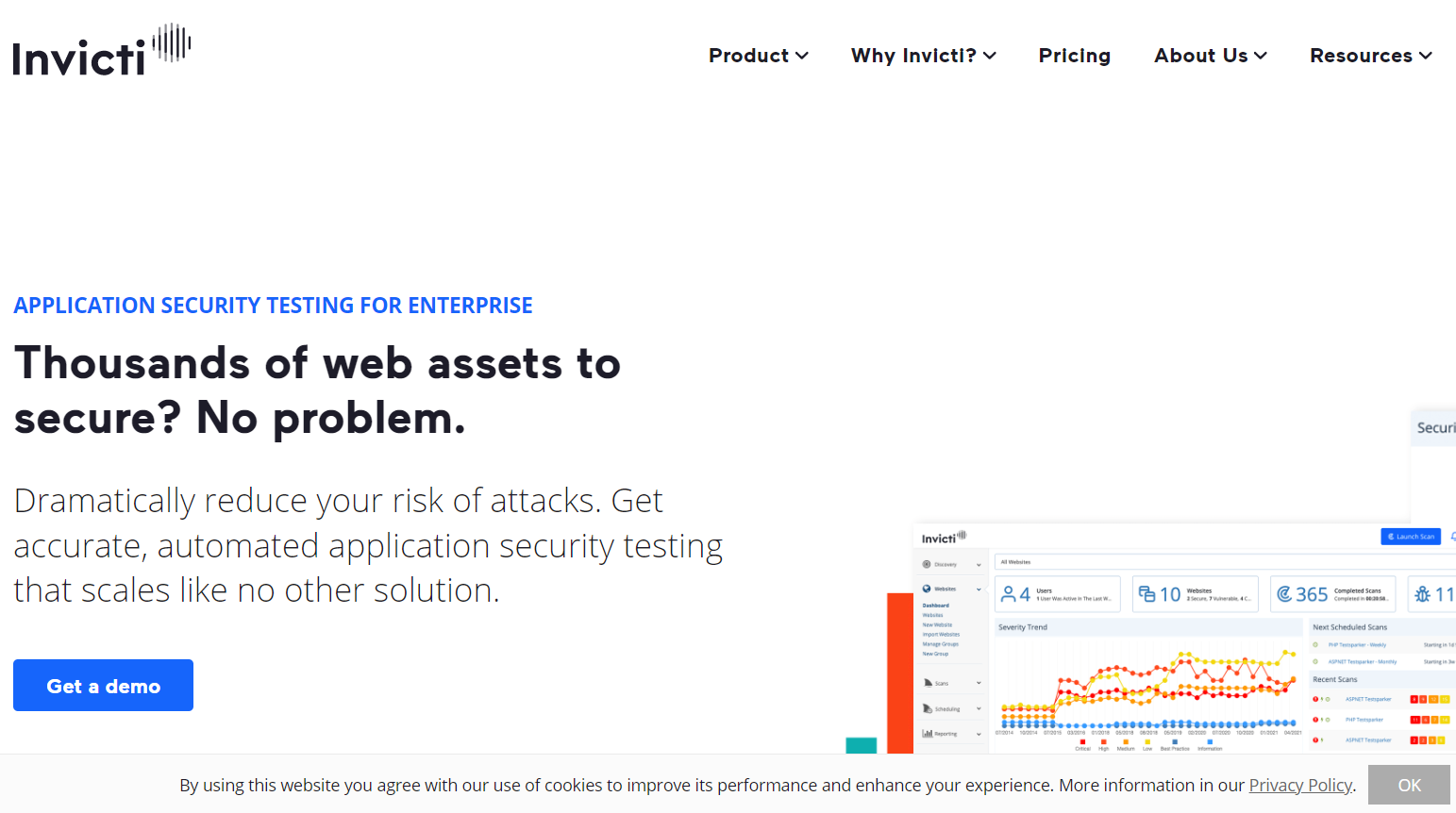Click the Scheduling icon in the dashboard sidebar
This screenshot has height=813, width=1456.
pos(928,708)
